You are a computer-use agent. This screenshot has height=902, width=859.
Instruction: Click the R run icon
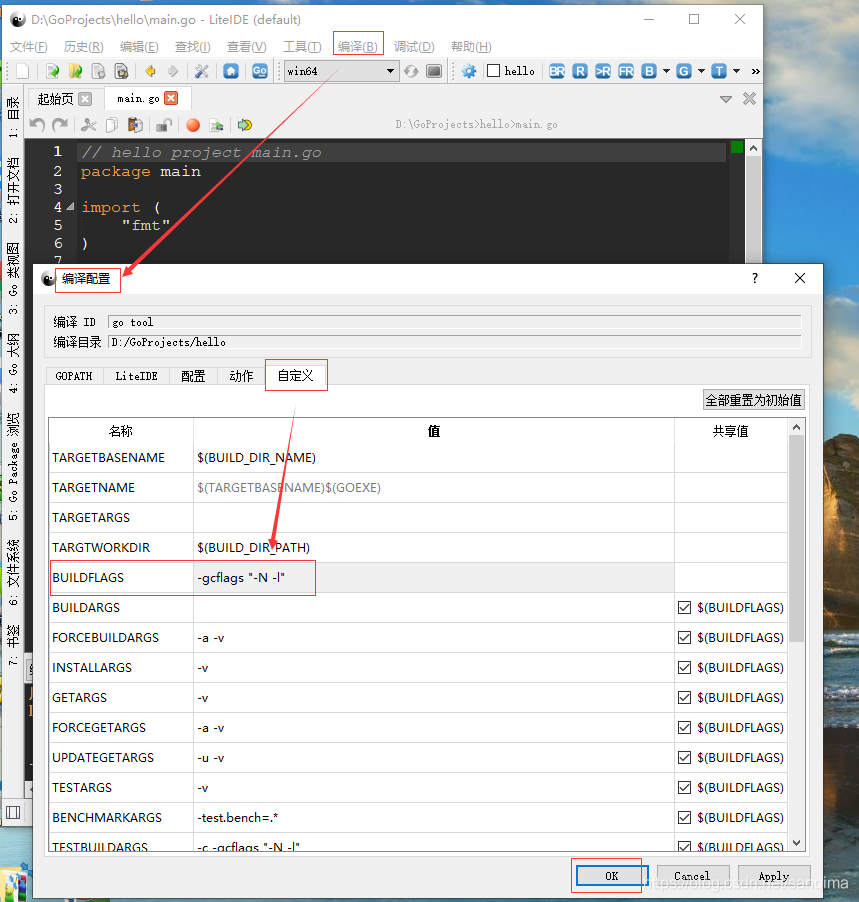(580, 71)
